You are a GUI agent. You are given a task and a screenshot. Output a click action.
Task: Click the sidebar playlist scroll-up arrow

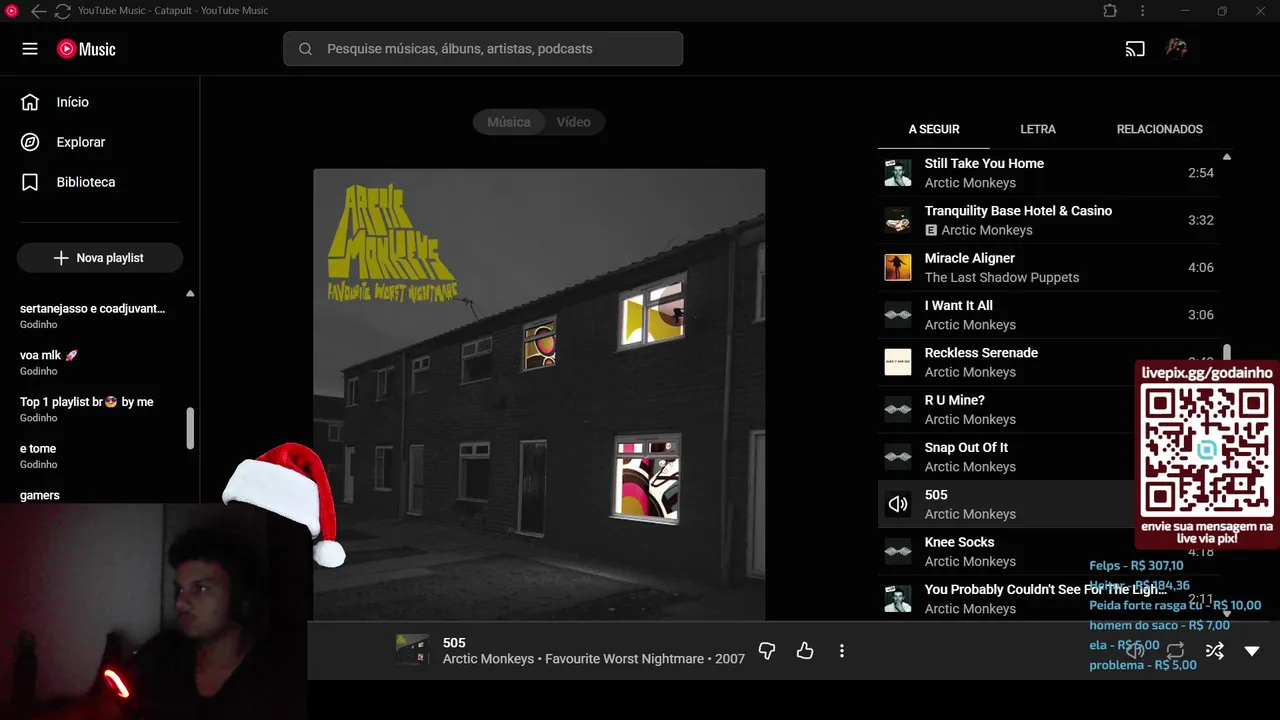point(190,294)
